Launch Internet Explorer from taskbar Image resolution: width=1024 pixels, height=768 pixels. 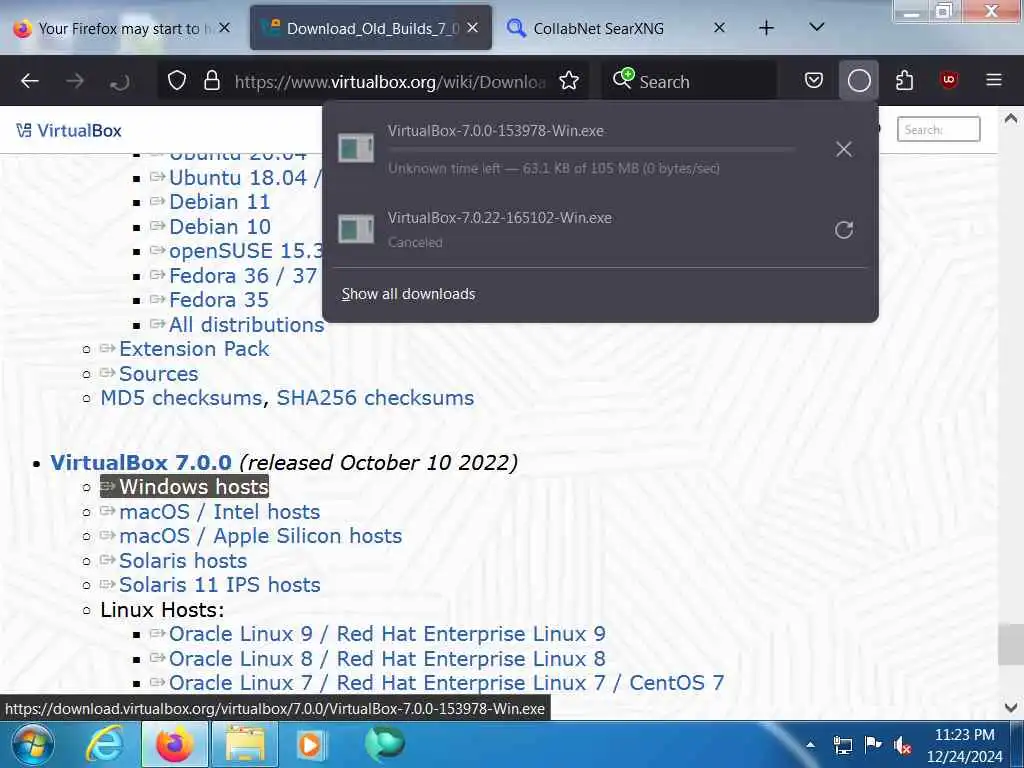(104, 744)
